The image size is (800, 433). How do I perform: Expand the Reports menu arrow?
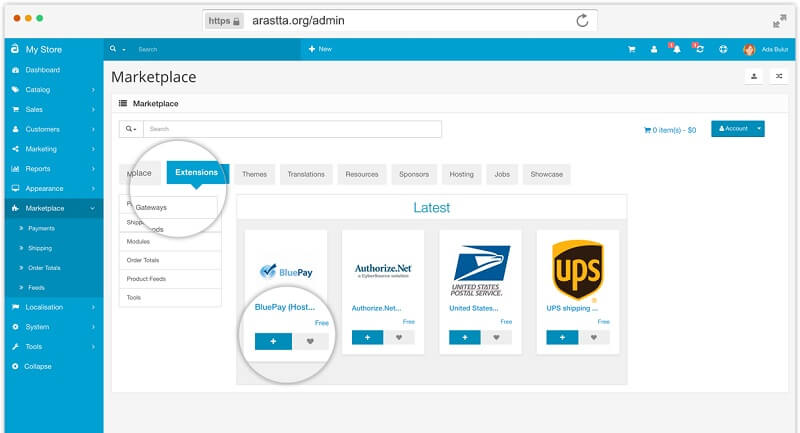pos(93,169)
